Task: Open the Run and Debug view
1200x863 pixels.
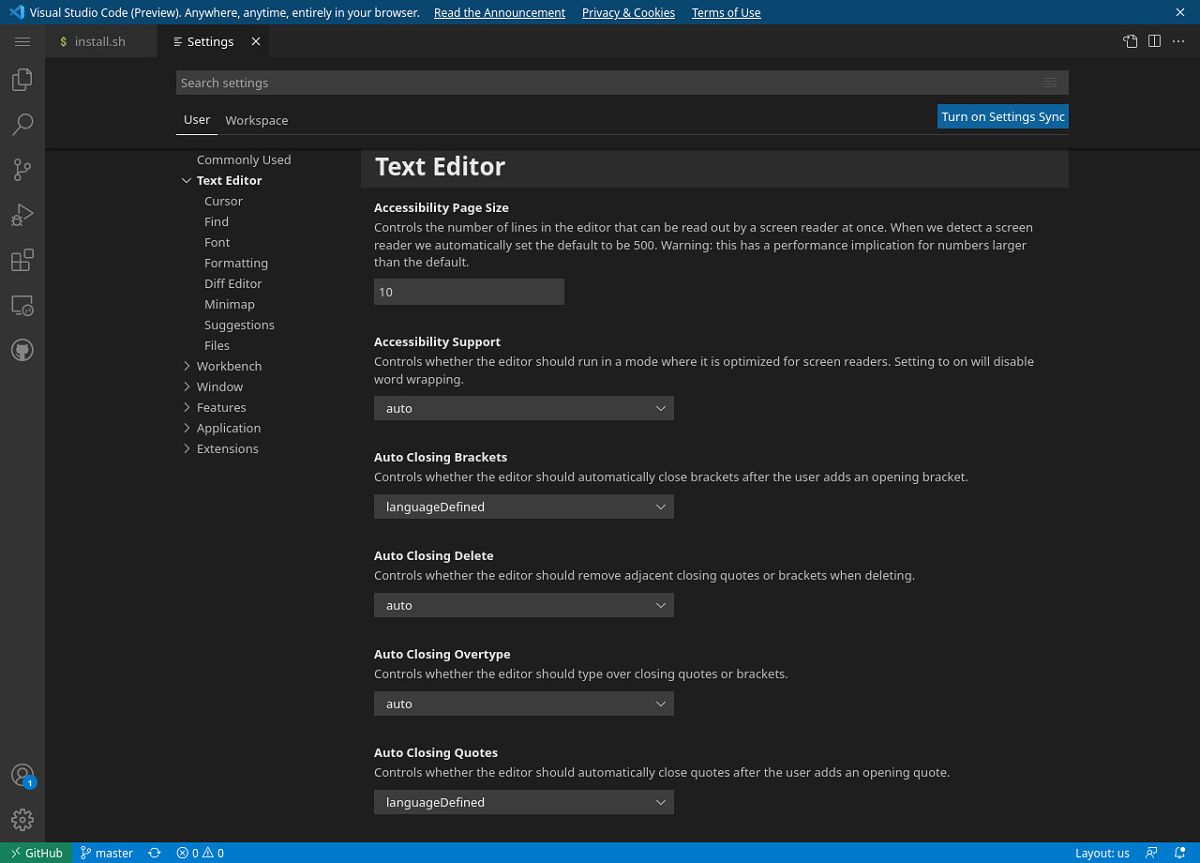Action: click(22, 215)
